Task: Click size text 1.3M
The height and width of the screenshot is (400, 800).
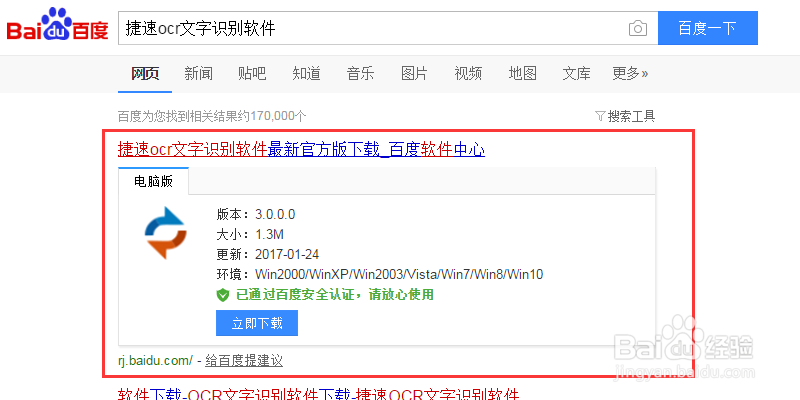Action: coord(269,235)
